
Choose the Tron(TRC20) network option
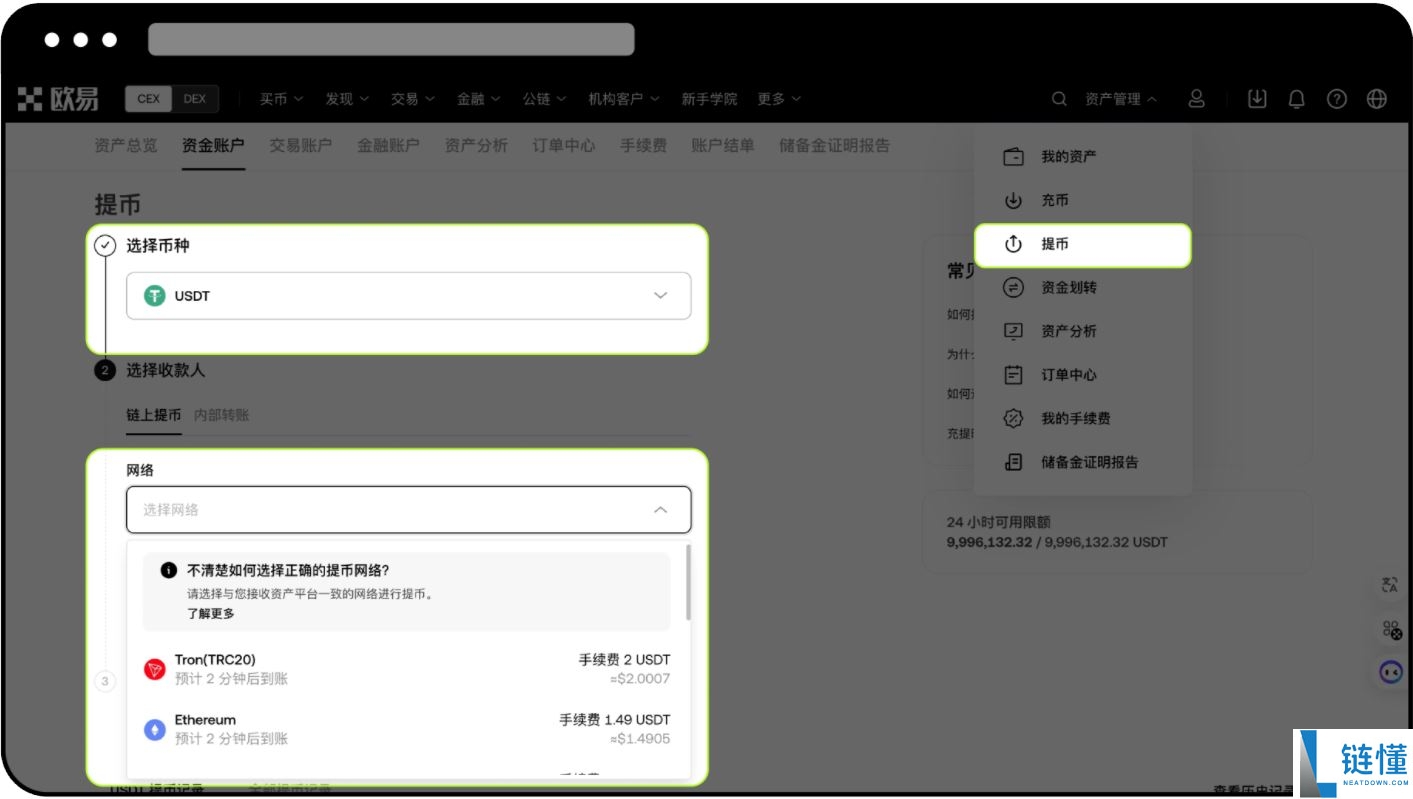tap(408, 670)
